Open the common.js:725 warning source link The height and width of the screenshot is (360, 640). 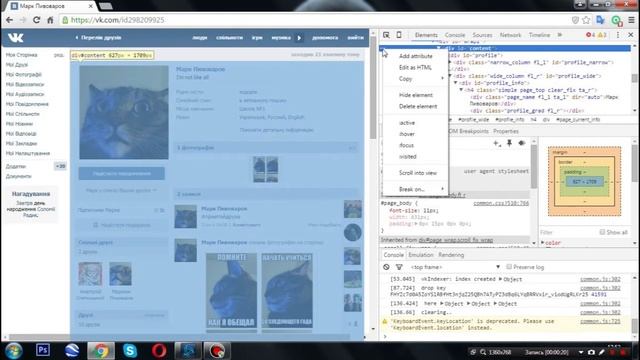point(600,321)
